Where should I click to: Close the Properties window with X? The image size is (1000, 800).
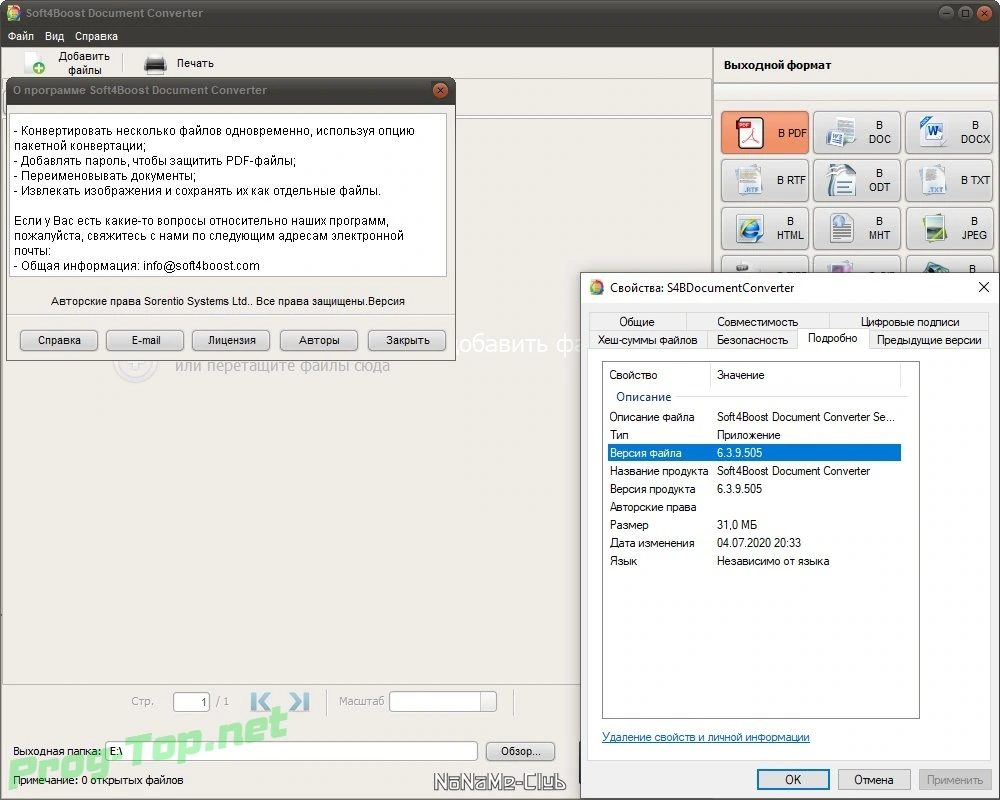coord(983,288)
